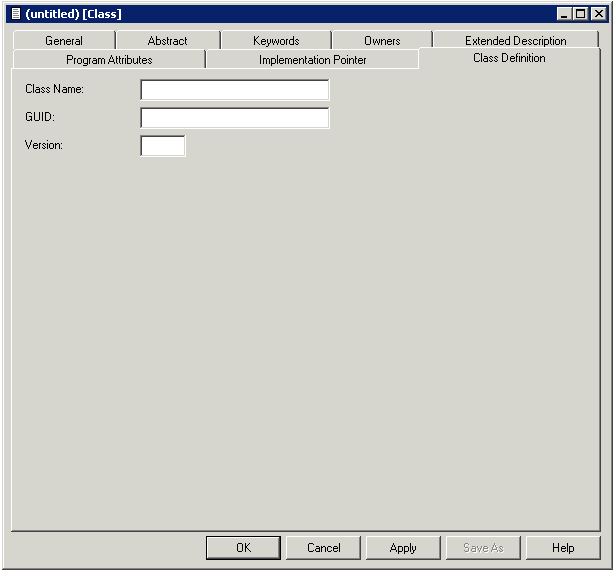Click inside the Version field
This screenshot has width=614, height=571.
(x=163, y=146)
